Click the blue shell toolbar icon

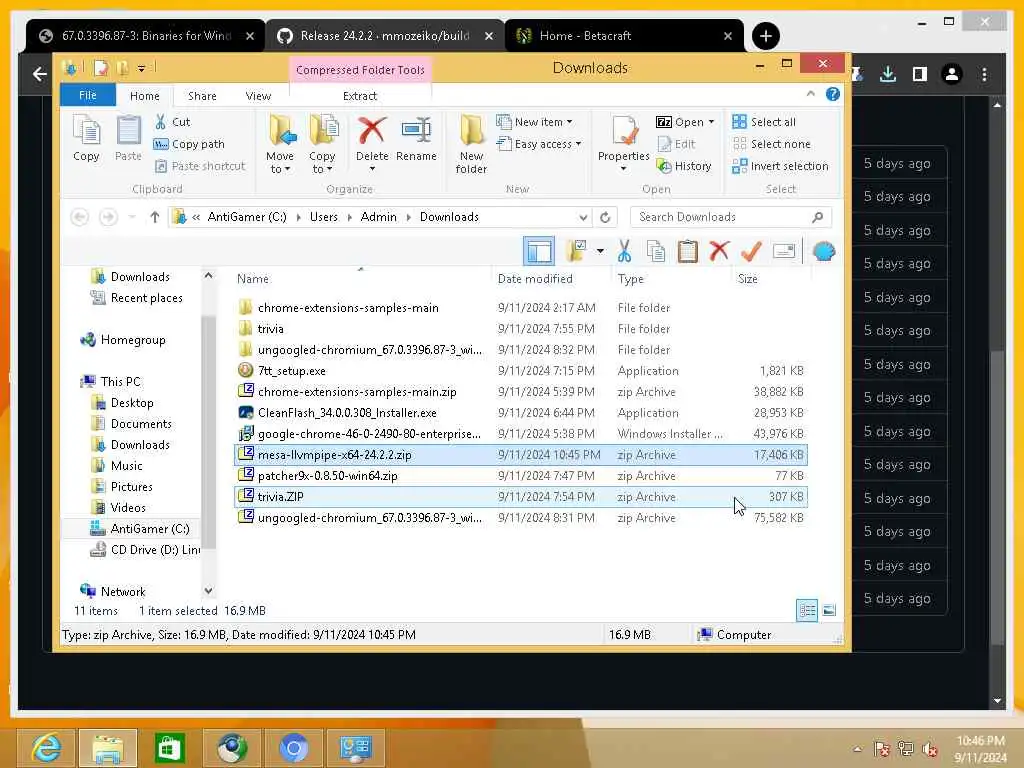tap(824, 251)
